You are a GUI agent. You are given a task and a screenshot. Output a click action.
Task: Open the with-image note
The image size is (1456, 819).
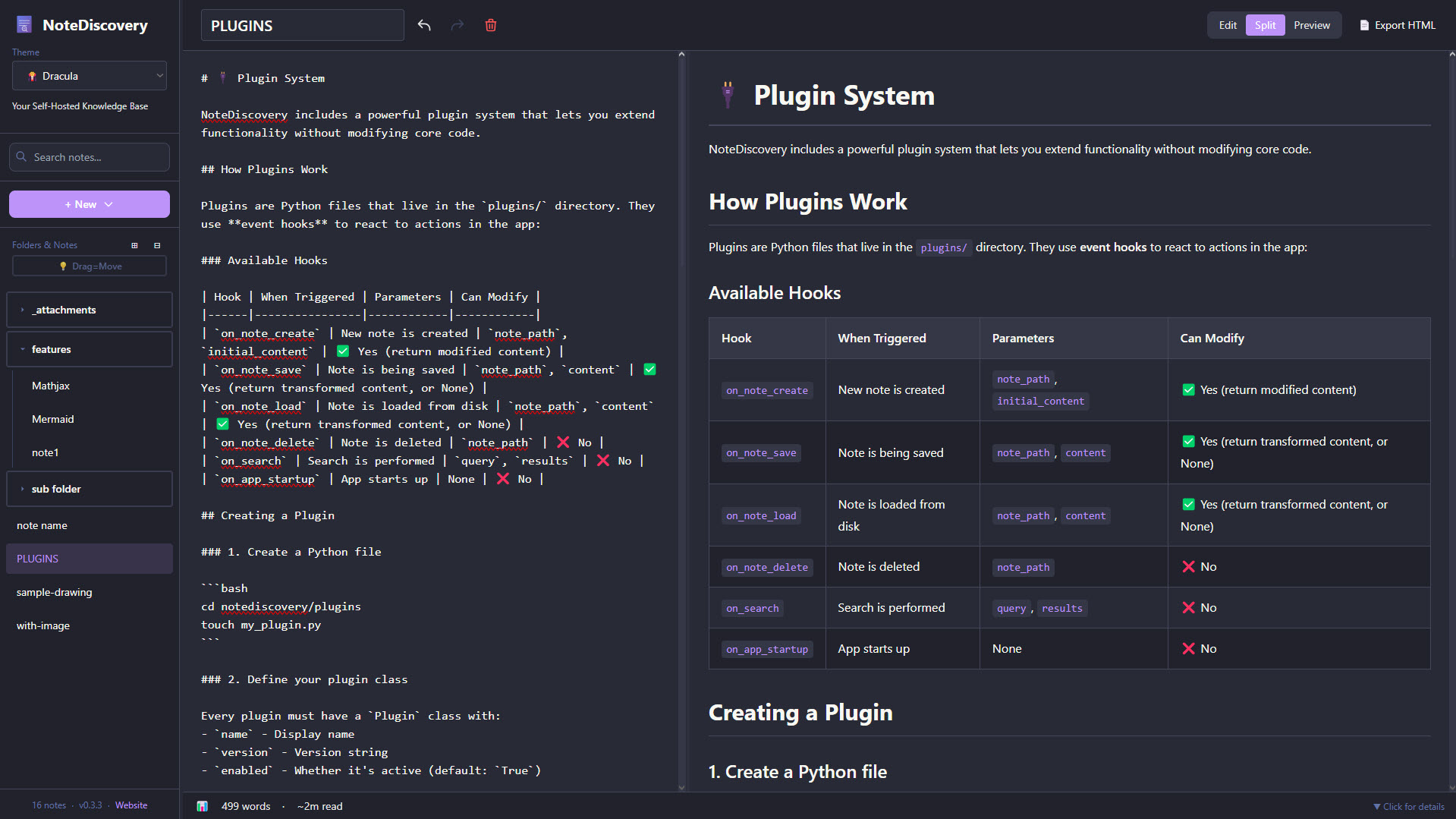click(43, 625)
